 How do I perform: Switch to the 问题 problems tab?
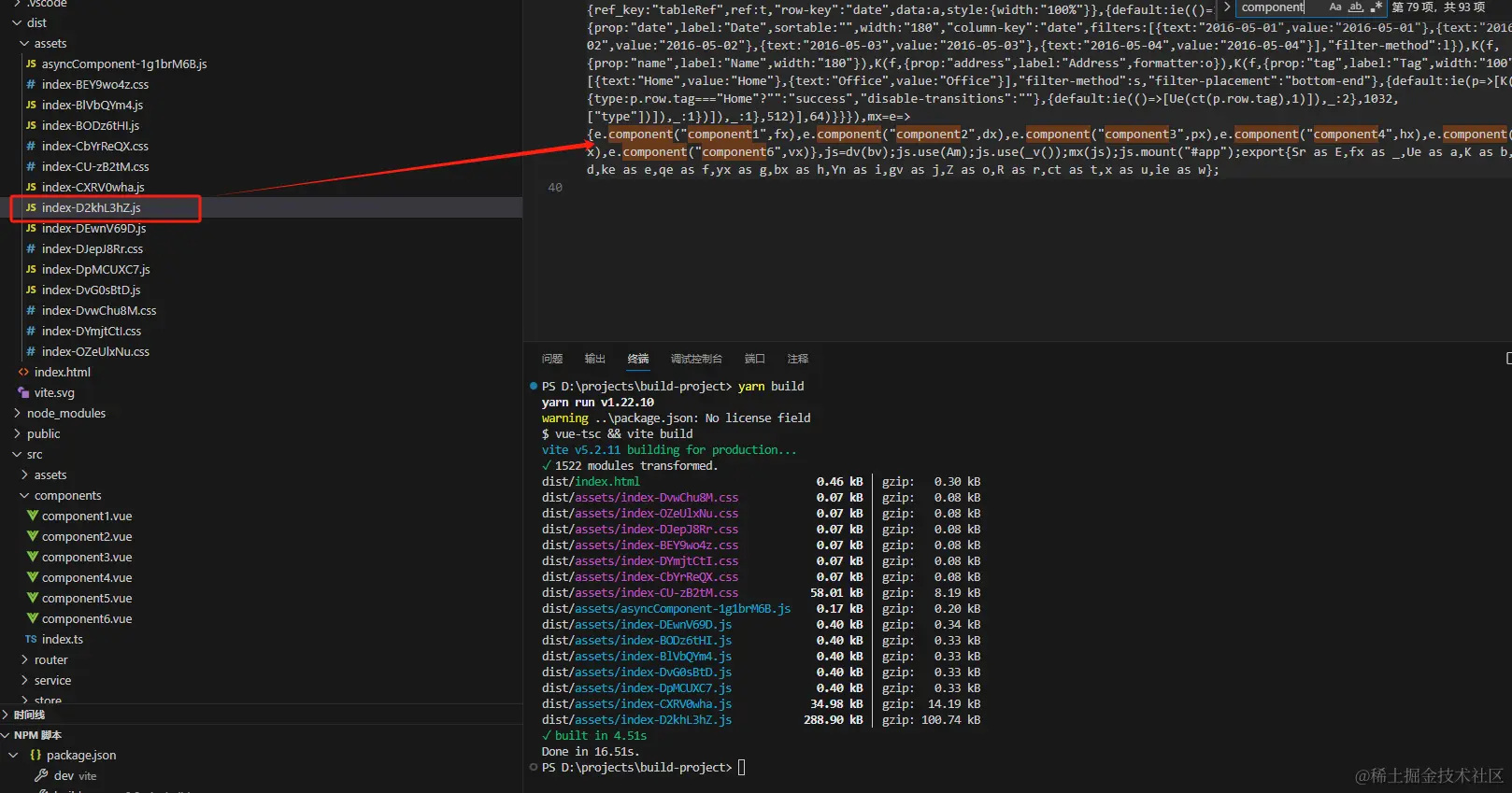click(x=552, y=359)
